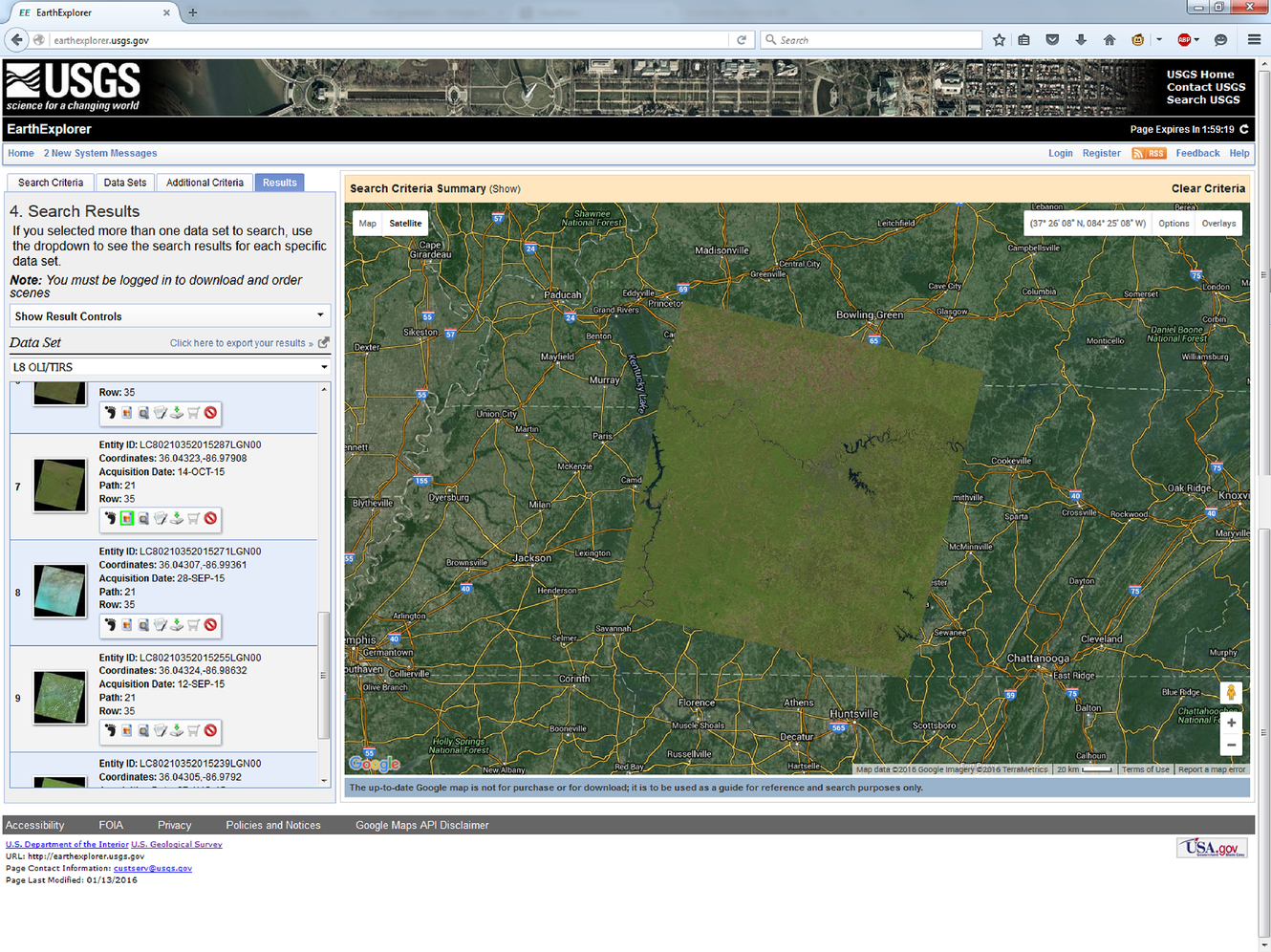This screenshot has height=952, width=1271.
Task: Switch to the Search Criteria tab
Action: (51, 183)
